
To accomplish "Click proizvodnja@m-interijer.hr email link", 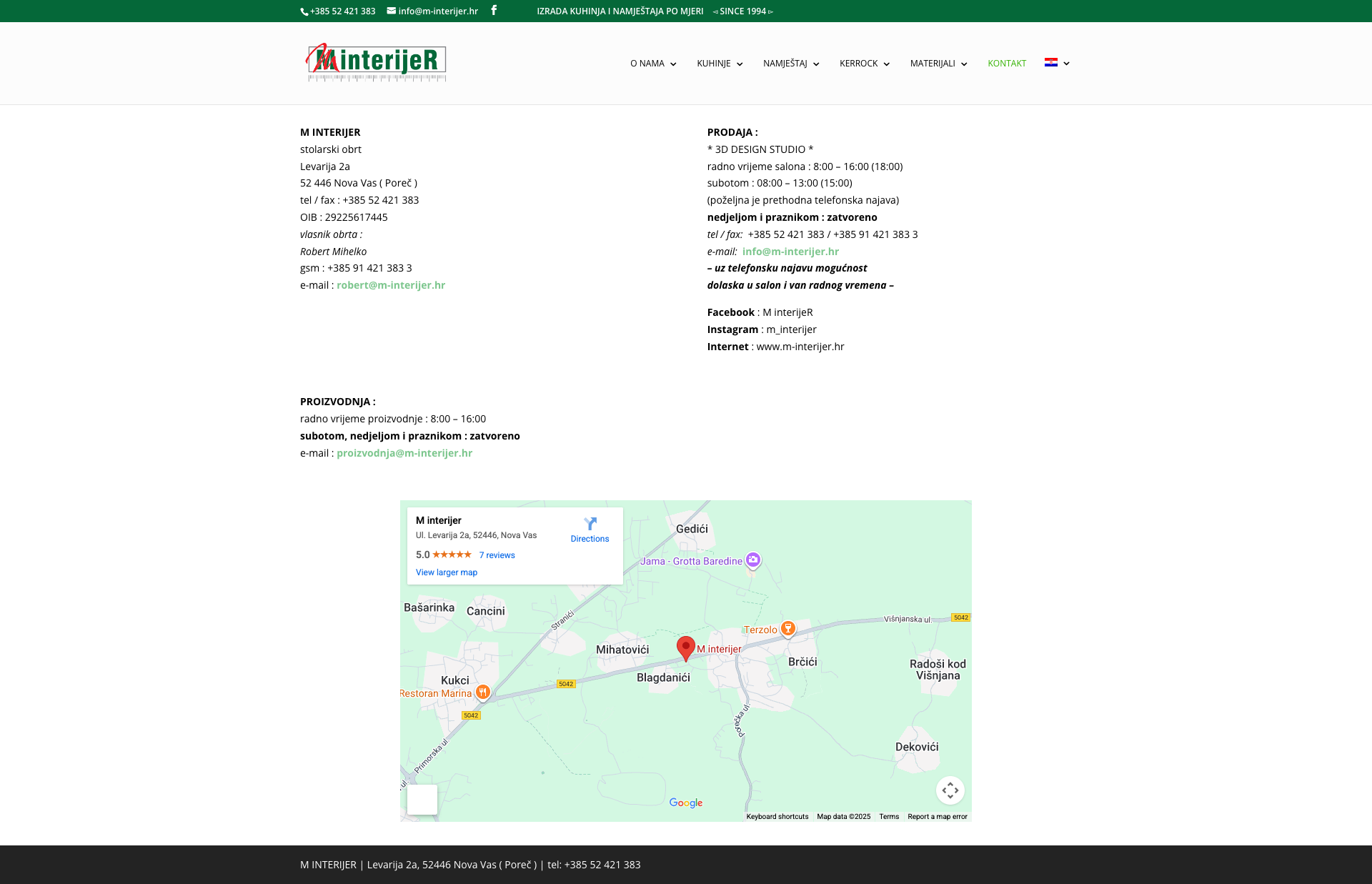I will tap(404, 453).
